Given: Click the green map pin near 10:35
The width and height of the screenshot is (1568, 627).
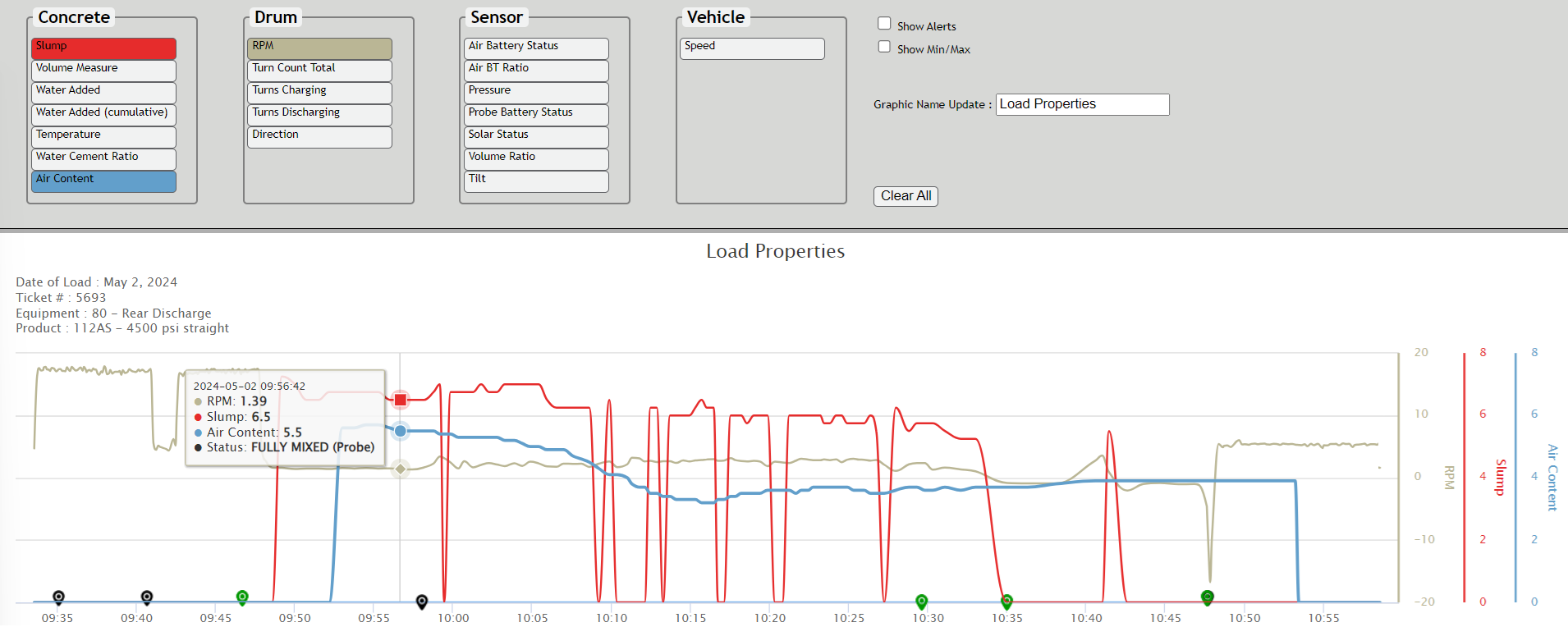Looking at the screenshot, I should point(1007,602).
